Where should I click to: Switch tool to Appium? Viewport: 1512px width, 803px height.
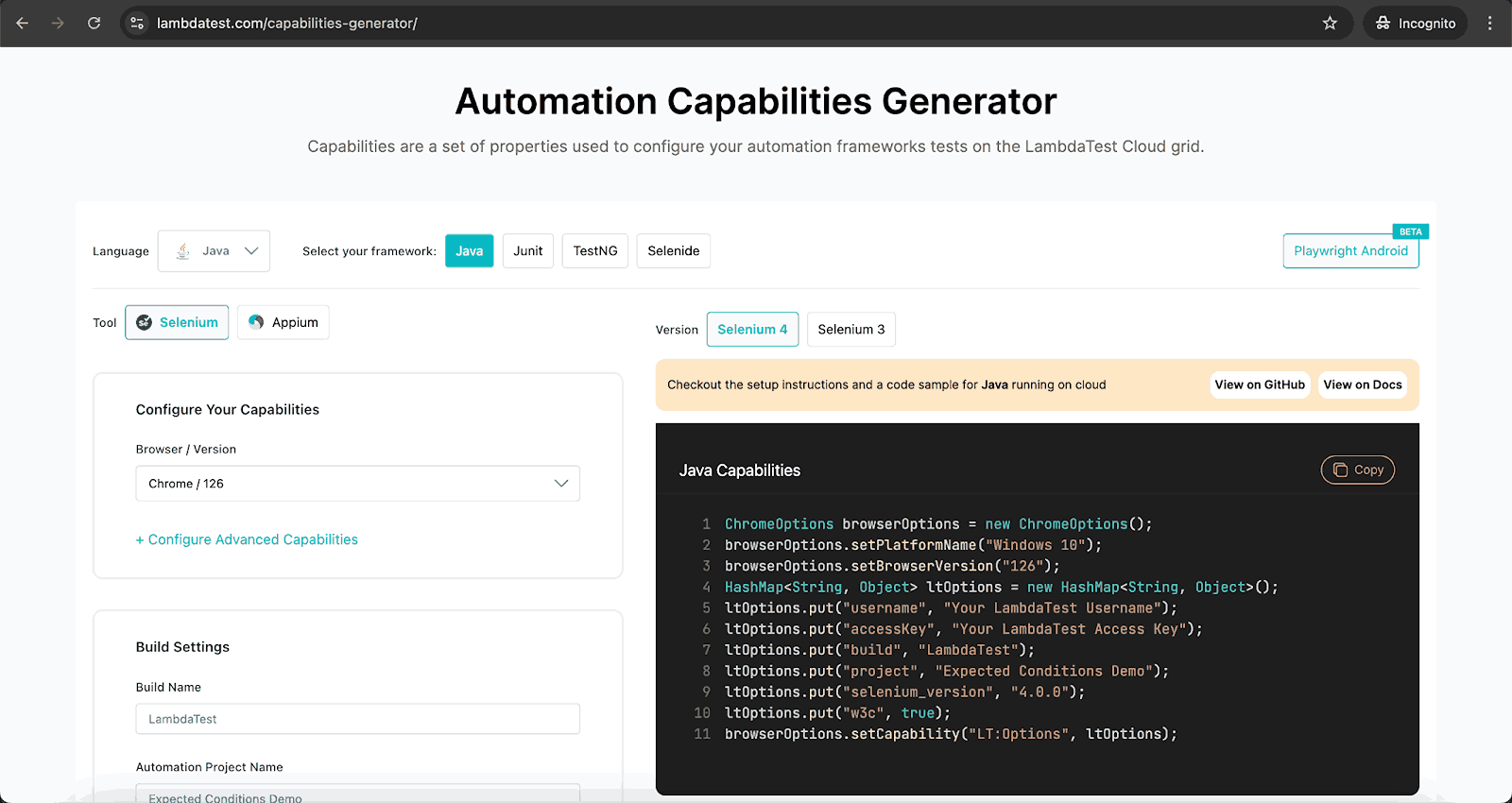point(283,322)
